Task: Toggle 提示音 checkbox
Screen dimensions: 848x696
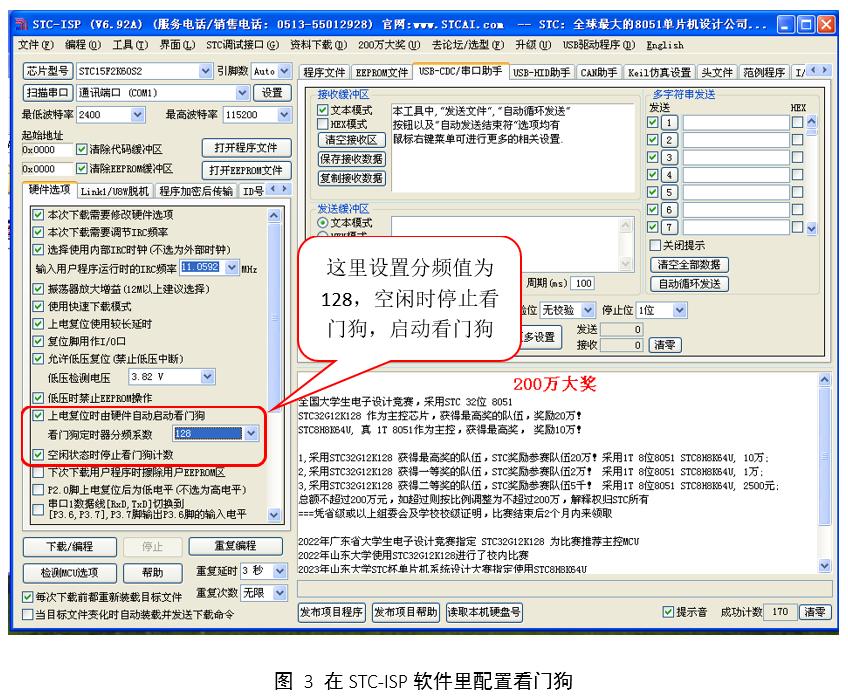Action: (x=668, y=612)
